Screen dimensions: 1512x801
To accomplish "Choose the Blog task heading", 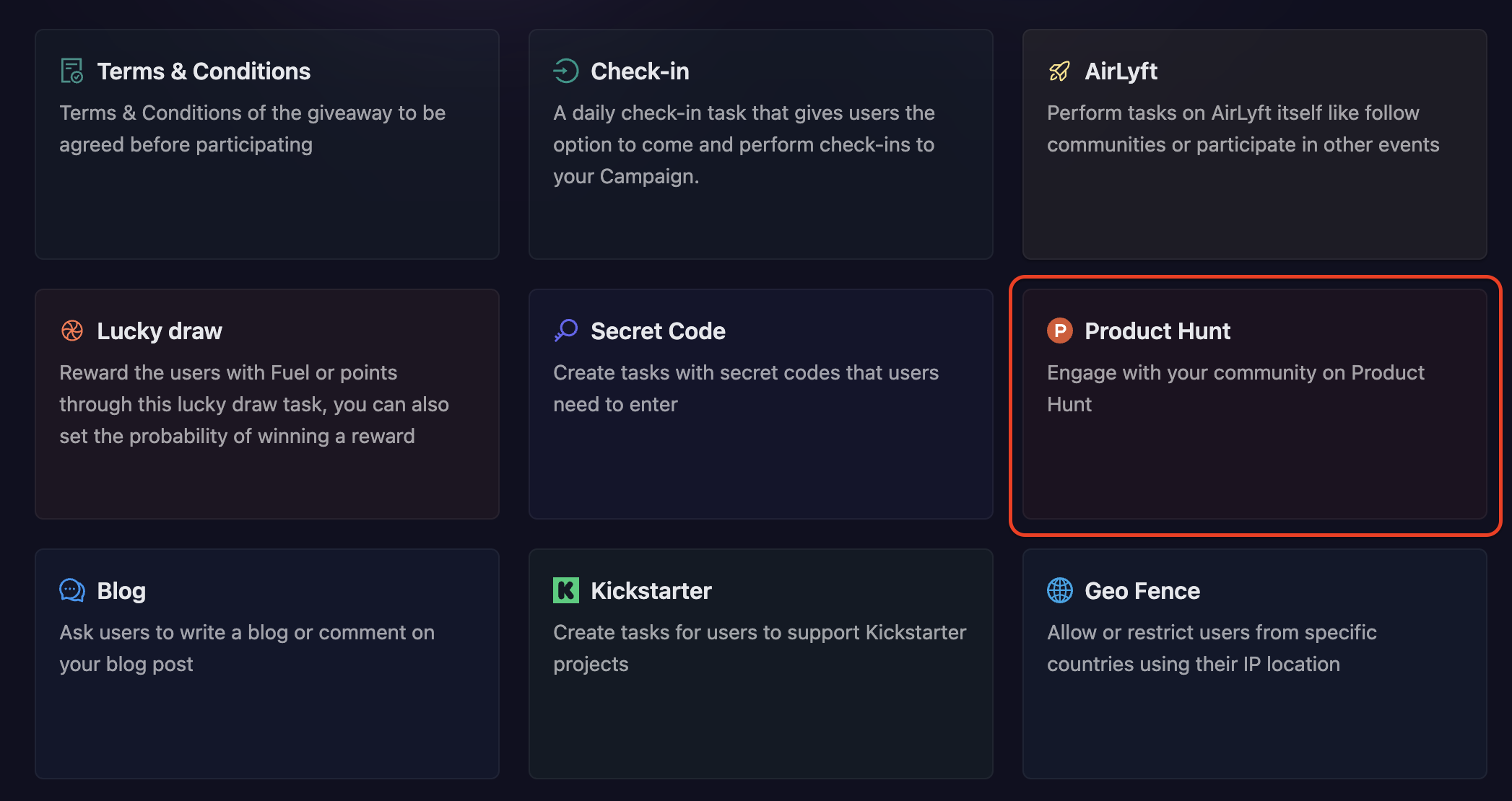I will 121,590.
